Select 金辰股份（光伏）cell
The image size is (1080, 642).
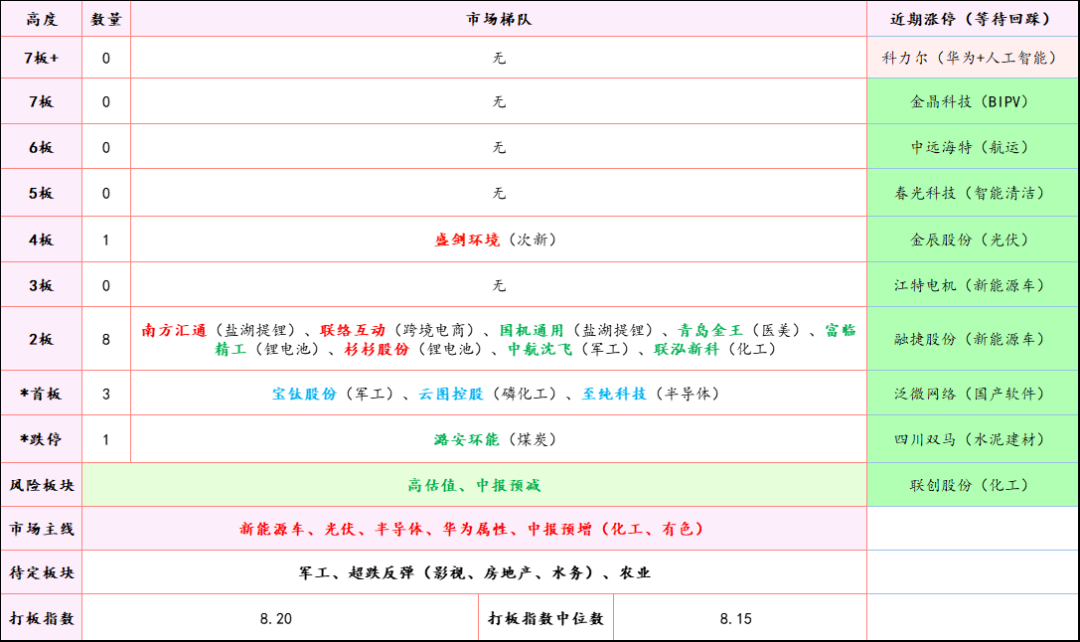coord(972,240)
